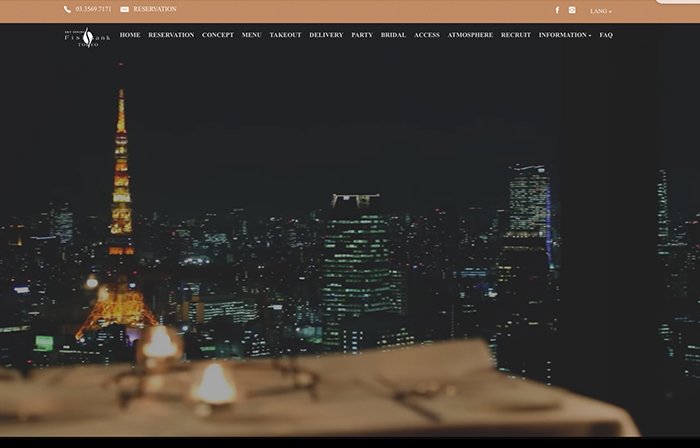Navigate to the TAKEOUT page
The image size is (700, 448).
point(285,35)
